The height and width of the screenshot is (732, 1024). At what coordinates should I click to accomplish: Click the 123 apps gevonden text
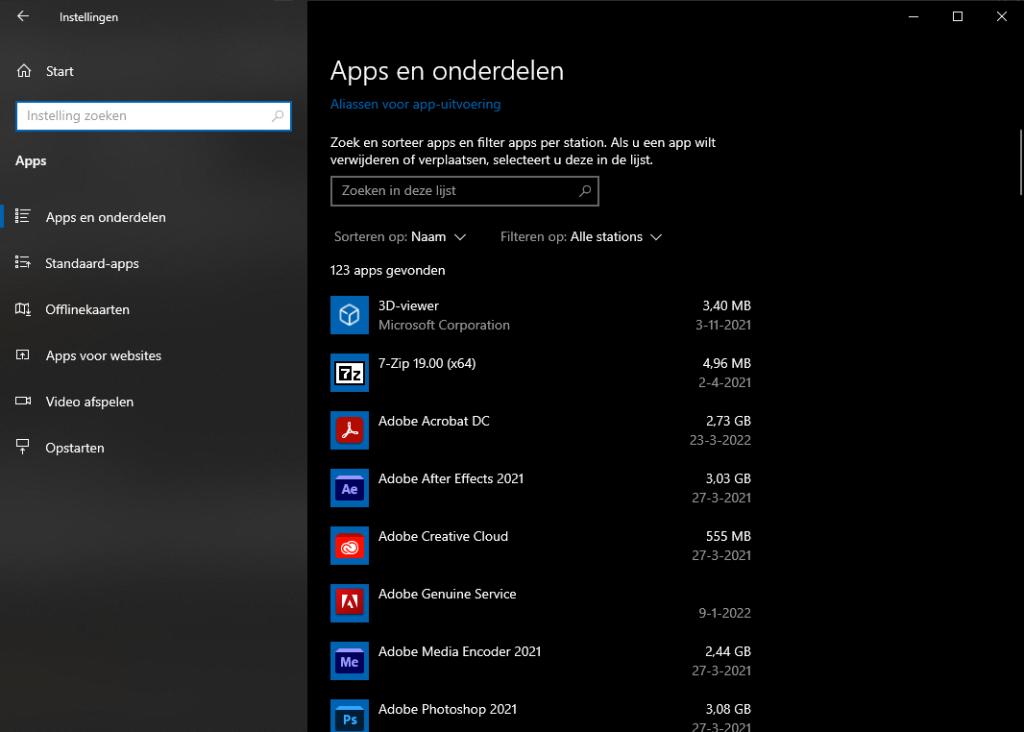pyautogui.click(x=388, y=270)
